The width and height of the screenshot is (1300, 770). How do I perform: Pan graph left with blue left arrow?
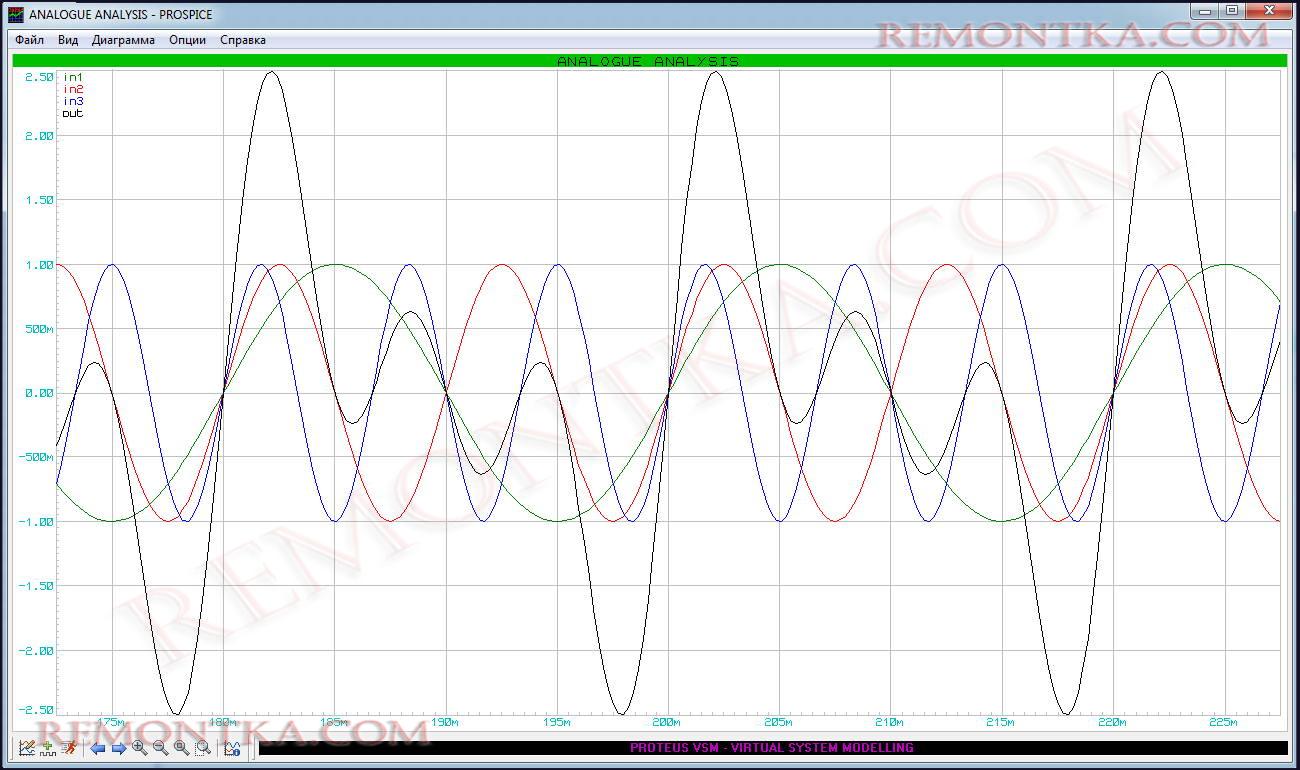[x=98, y=747]
